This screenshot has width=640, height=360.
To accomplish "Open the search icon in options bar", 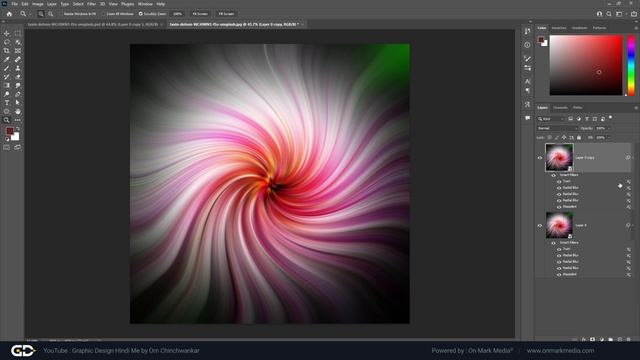I will 609,14.
